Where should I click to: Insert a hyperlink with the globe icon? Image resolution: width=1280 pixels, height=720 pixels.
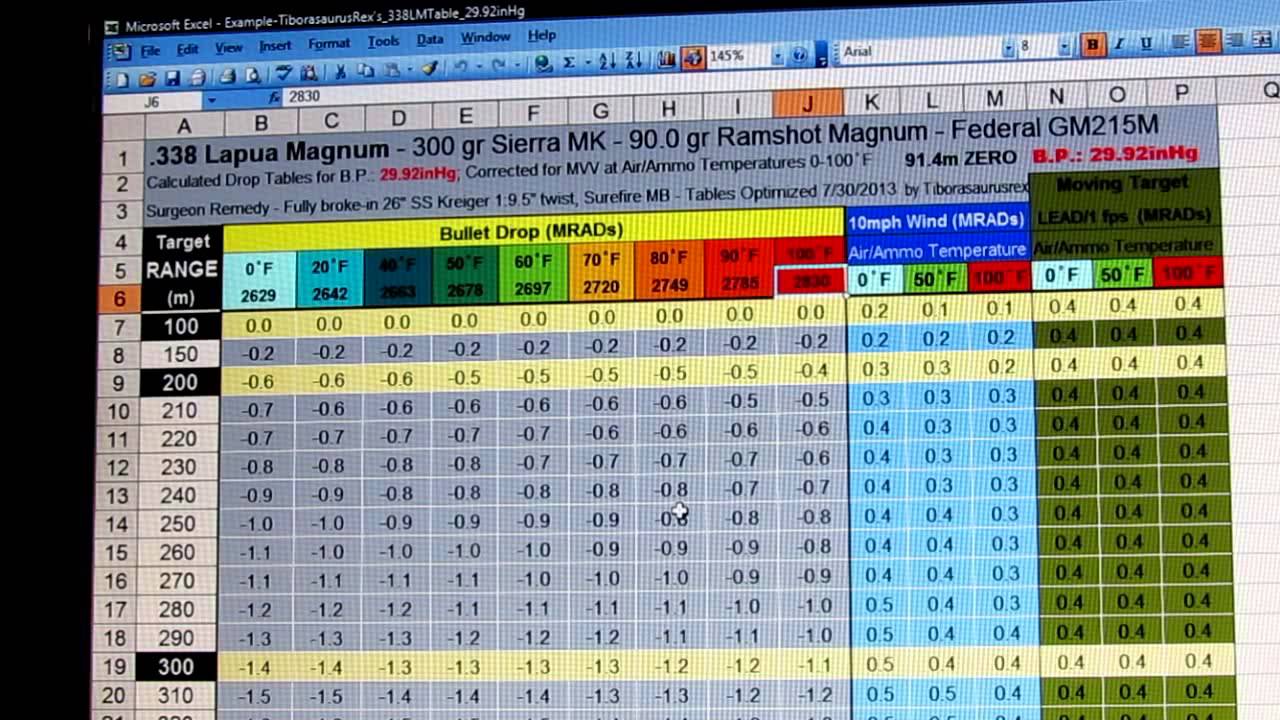(544, 63)
